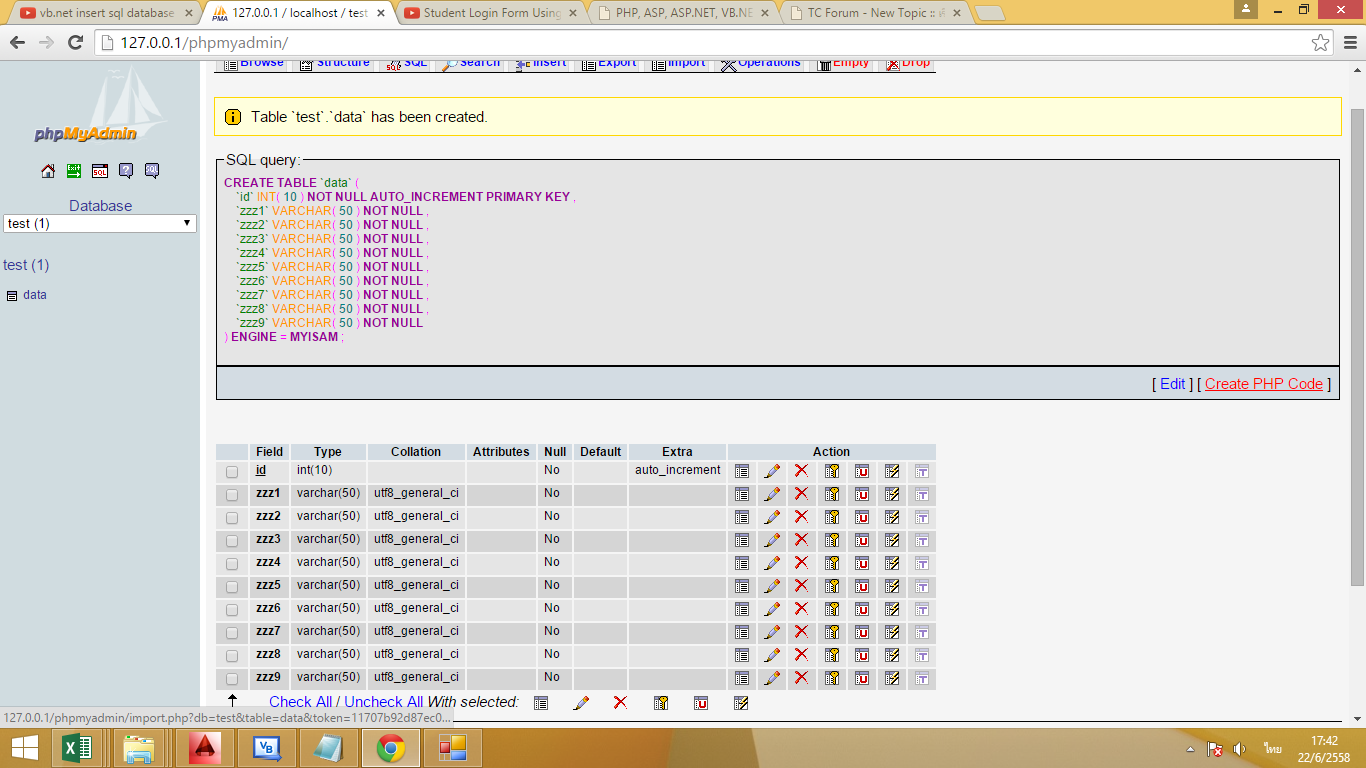The height and width of the screenshot is (768, 1366).
Task: Click the Windows Start button
Action: point(24,748)
